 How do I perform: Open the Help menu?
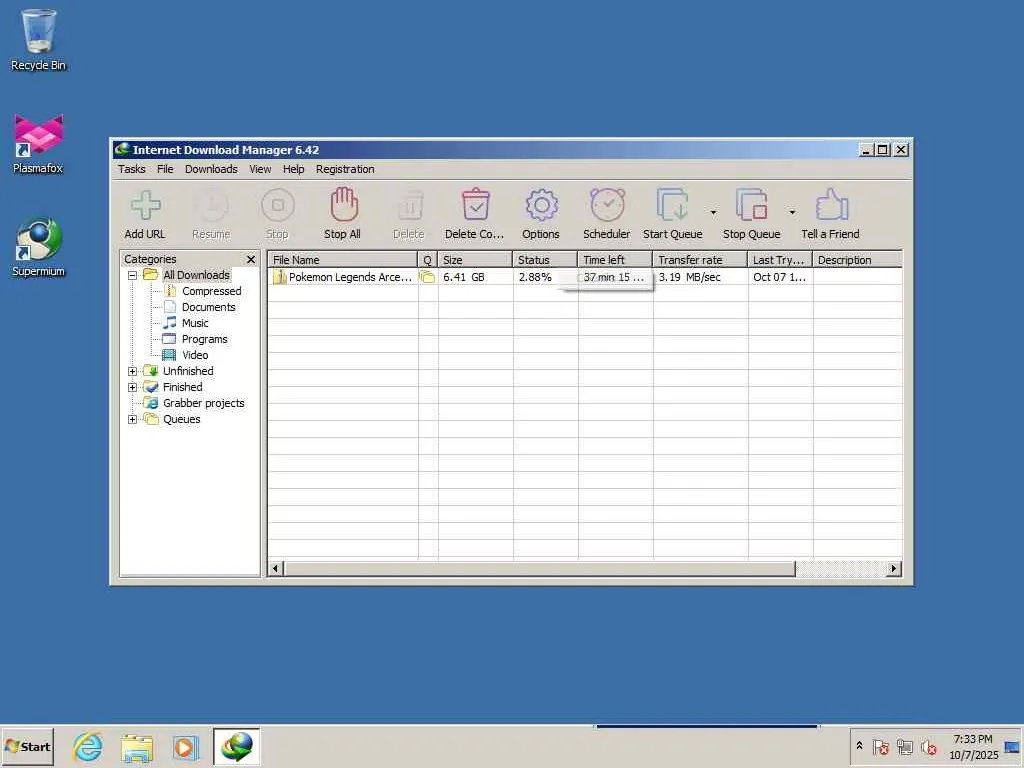click(x=293, y=169)
